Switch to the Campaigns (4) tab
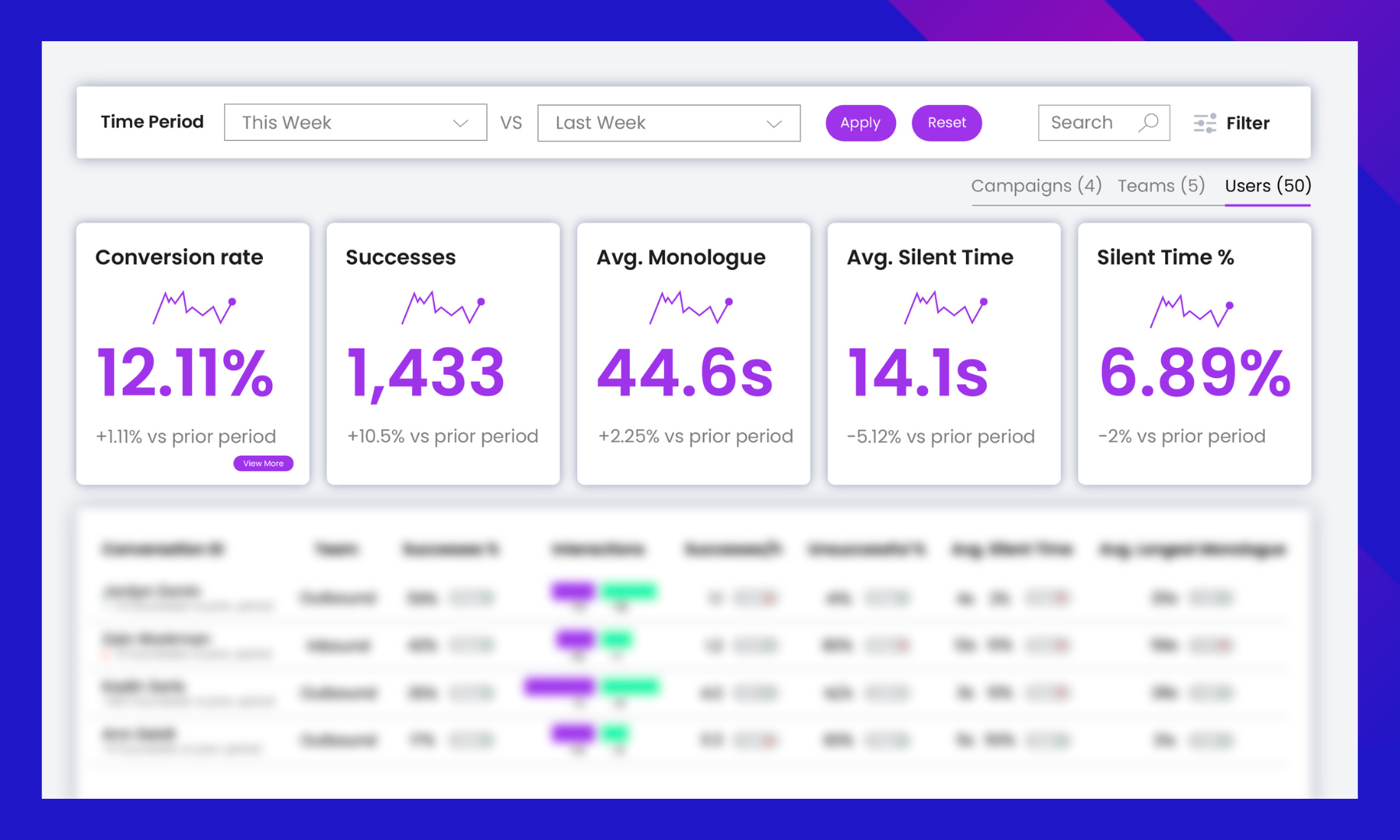 pyautogui.click(x=1036, y=186)
